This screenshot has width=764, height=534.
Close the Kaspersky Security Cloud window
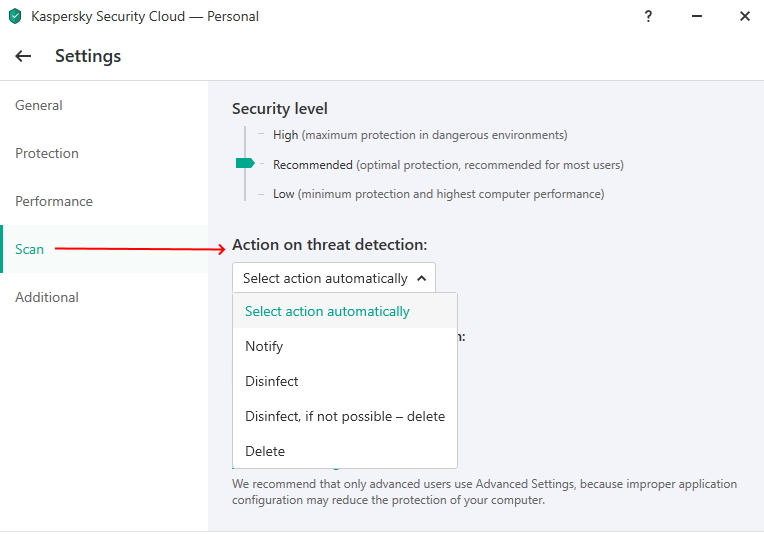[x=745, y=16]
